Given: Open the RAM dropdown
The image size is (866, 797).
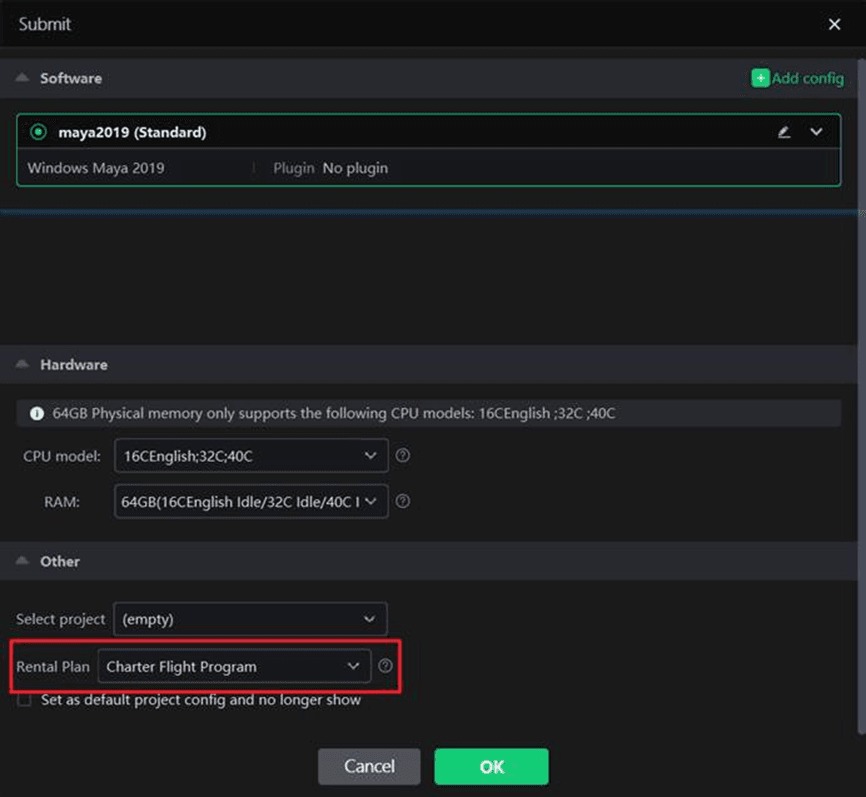Looking at the screenshot, I should click(250, 502).
